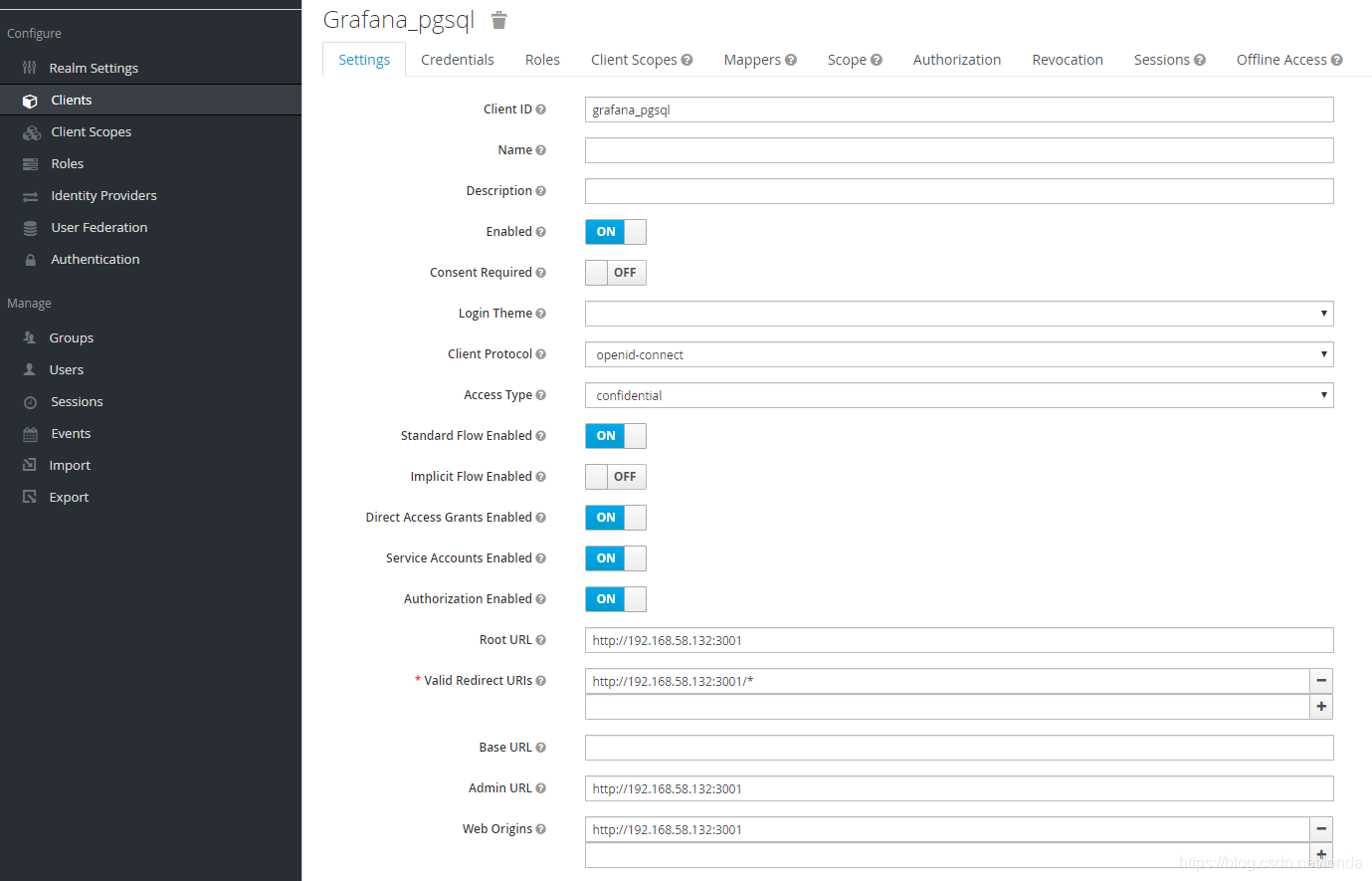Viewport: 1372px width, 881px height.
Task: Click the User Federation database icon
Action: [x=31, y=228]
